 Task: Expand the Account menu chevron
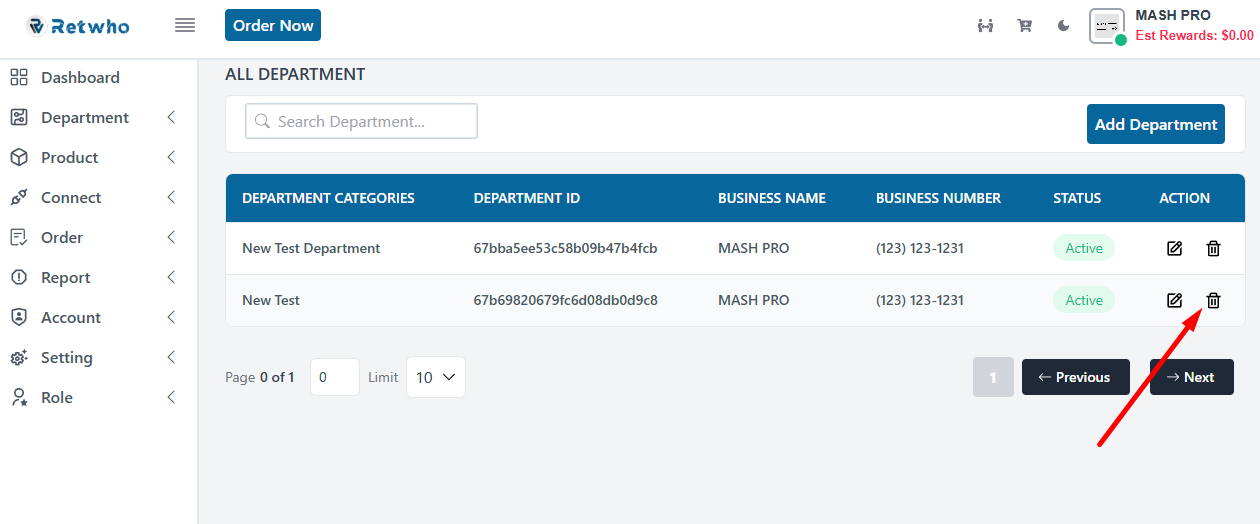click(x=171, y=317)
